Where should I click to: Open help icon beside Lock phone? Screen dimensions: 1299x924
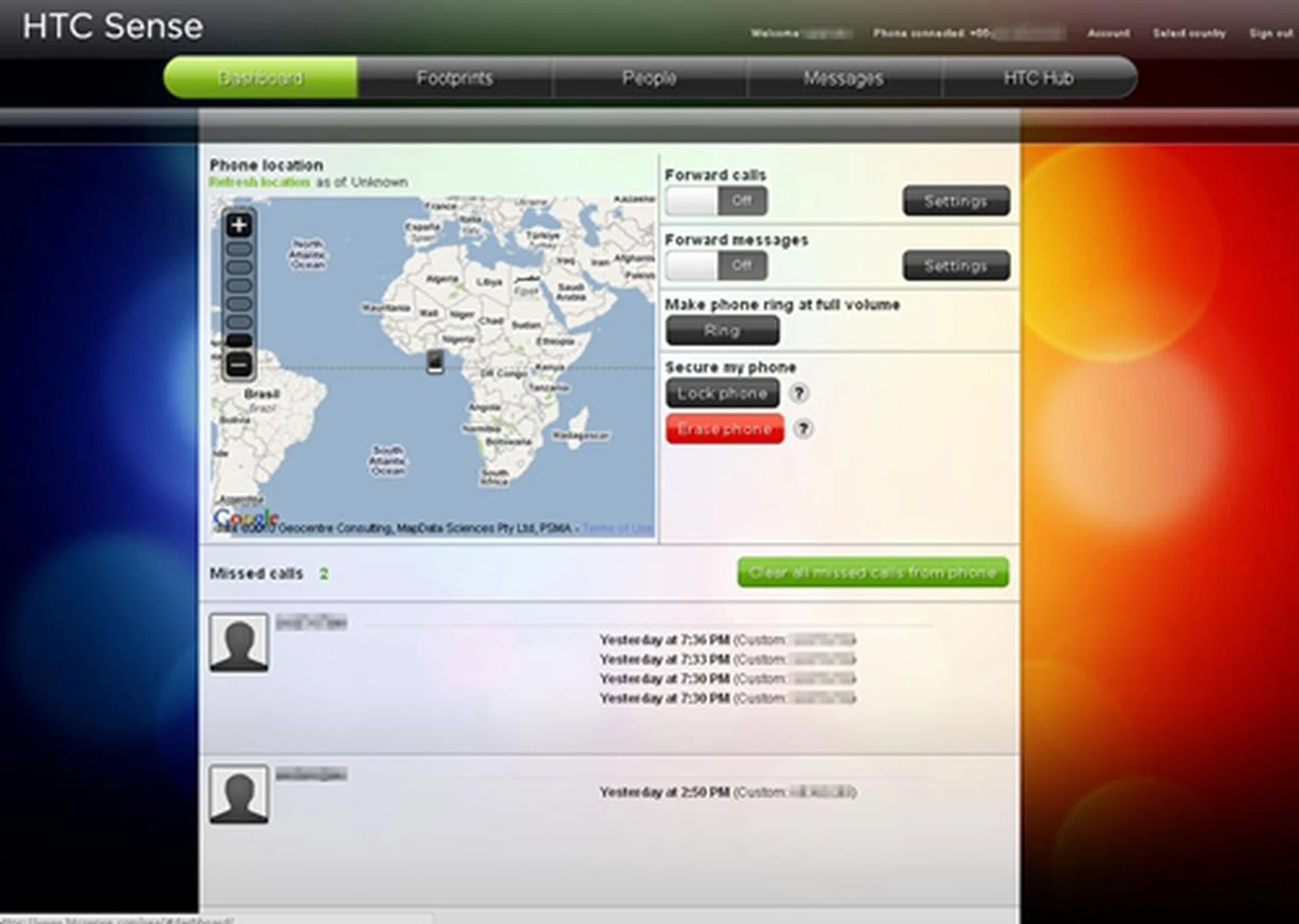(799, 393)
